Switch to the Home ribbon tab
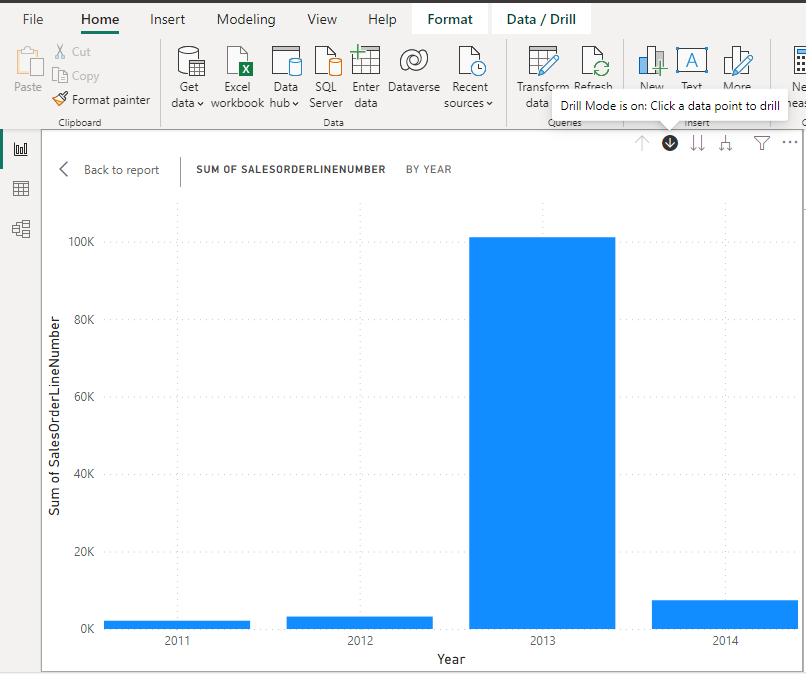 [x=100, y=20]
